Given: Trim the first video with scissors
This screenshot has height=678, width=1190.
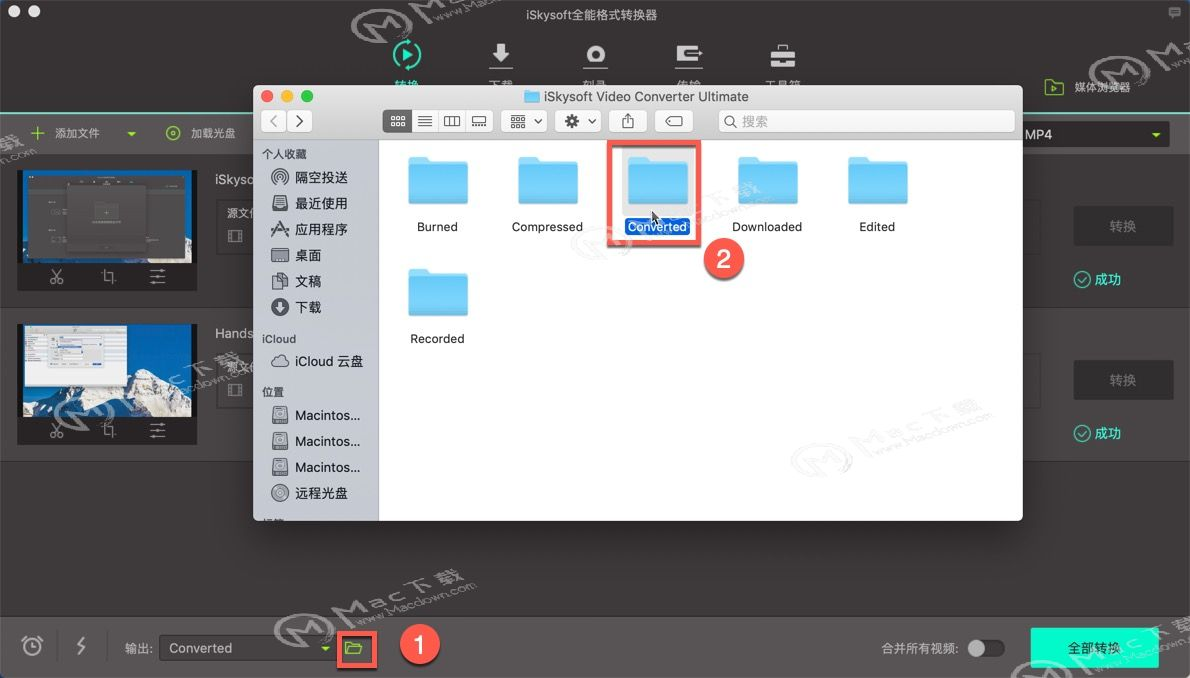Looking at the screenshot, I should click(57, 277).
